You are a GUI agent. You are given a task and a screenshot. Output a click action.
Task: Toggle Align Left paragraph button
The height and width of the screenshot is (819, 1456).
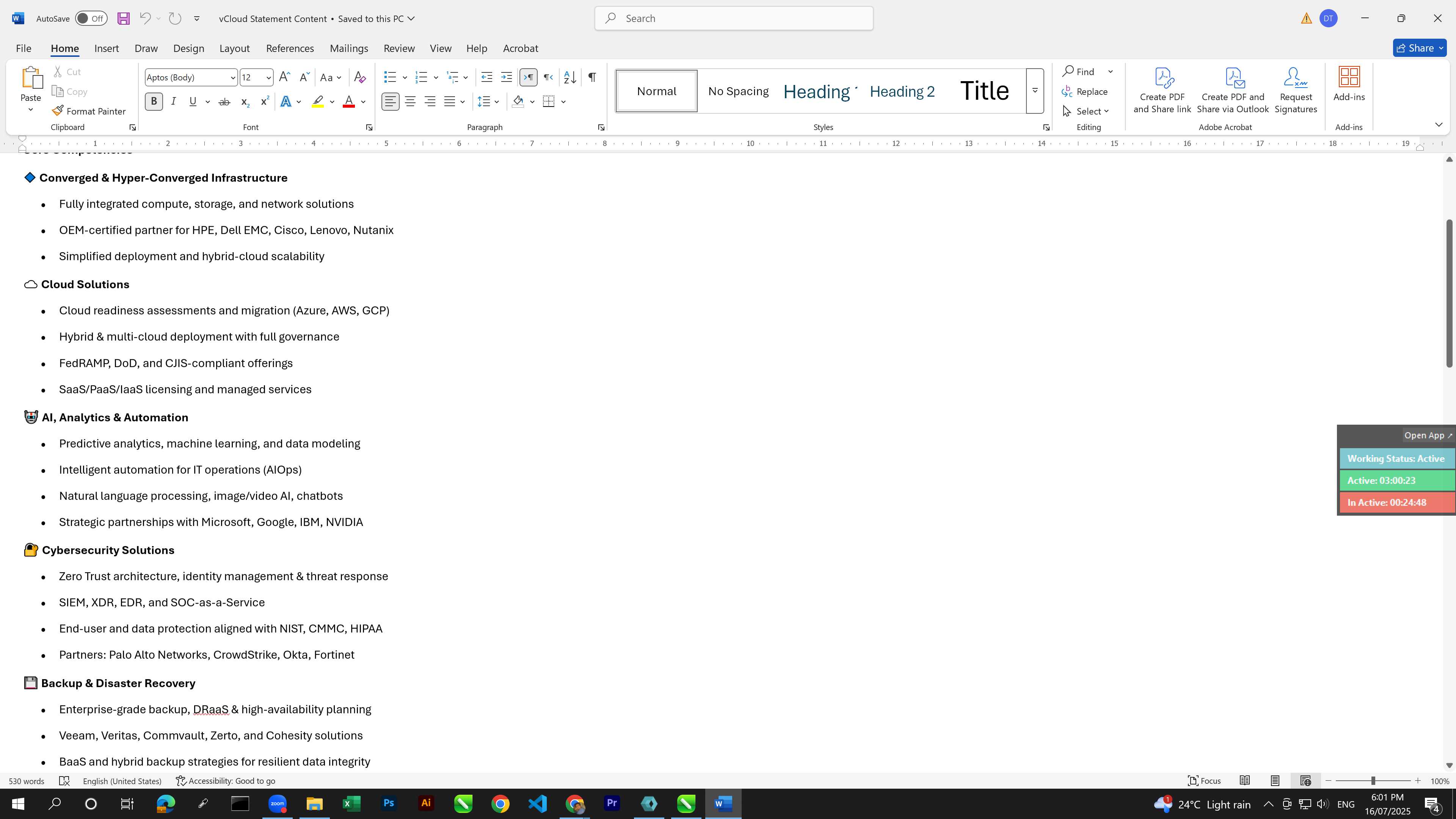[391, 102]
